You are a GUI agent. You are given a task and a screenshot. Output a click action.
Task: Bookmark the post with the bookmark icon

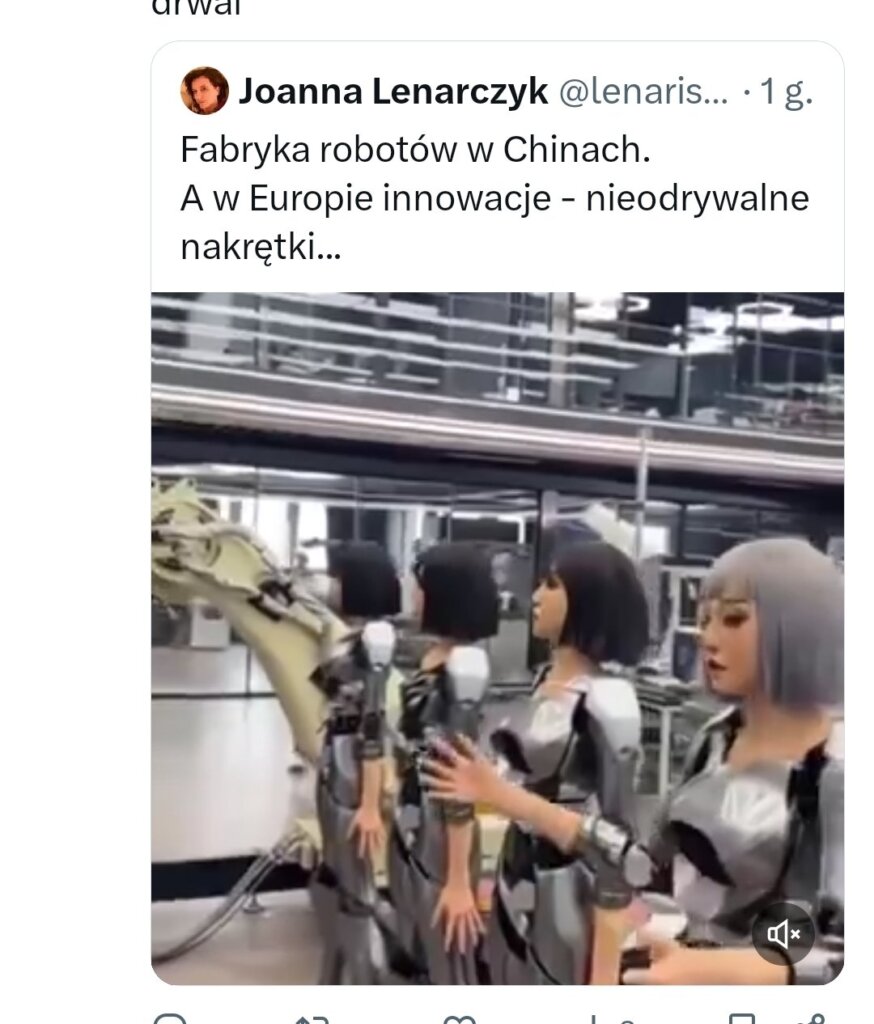(741, 1019)
